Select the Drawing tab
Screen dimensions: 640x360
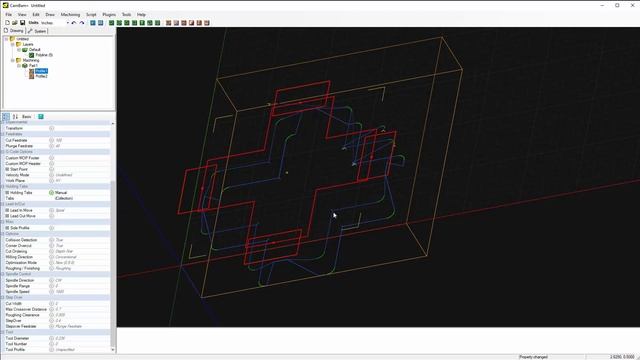[x=14, y=31]
